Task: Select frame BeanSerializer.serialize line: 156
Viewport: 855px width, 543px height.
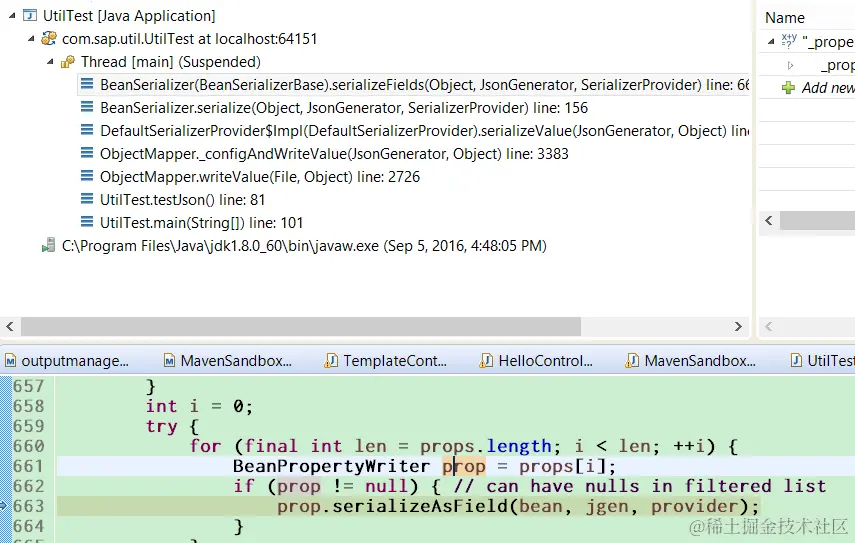Action: [x=344, y=108]
